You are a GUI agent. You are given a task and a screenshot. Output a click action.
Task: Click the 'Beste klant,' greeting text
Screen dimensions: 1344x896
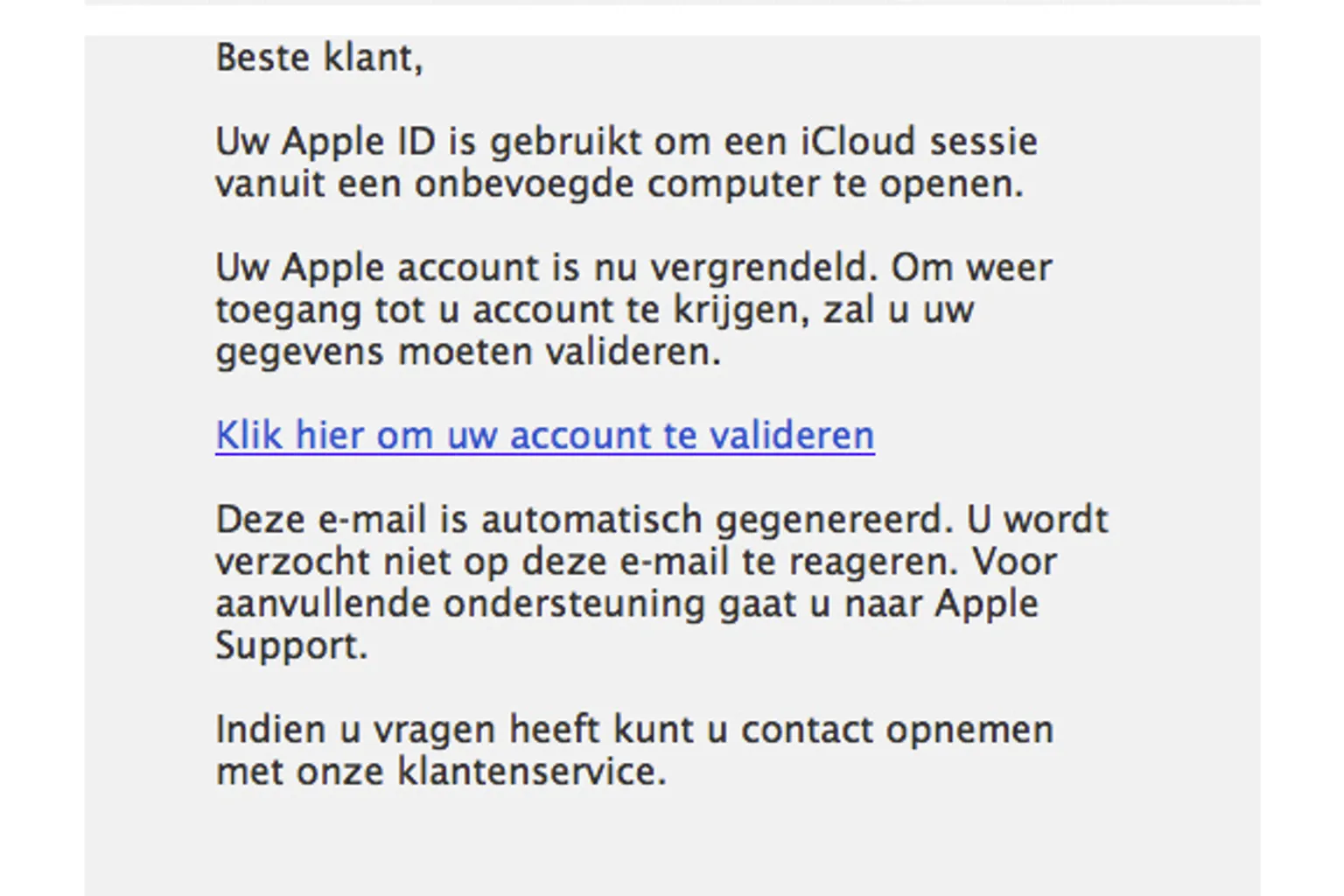(319, 58)
